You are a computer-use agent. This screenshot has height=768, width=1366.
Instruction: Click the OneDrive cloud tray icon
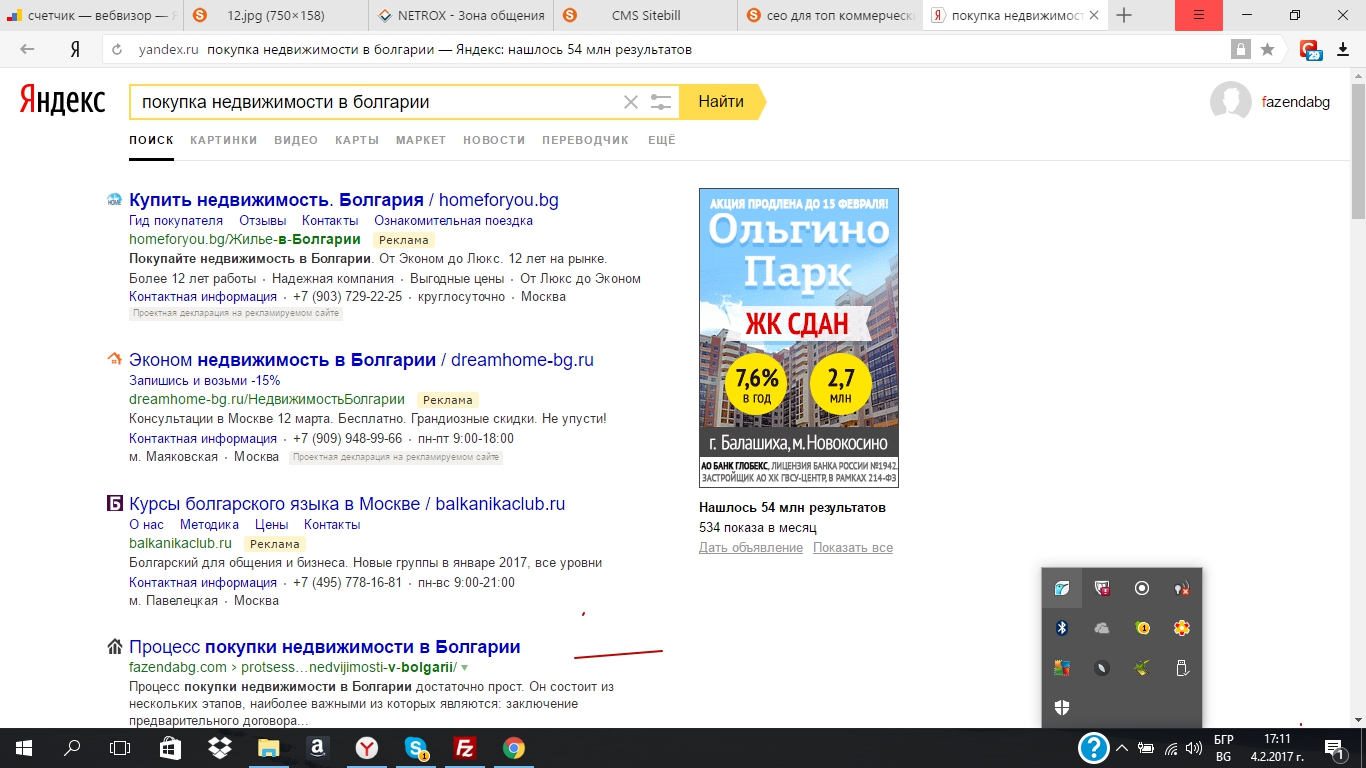[1102, 628]
